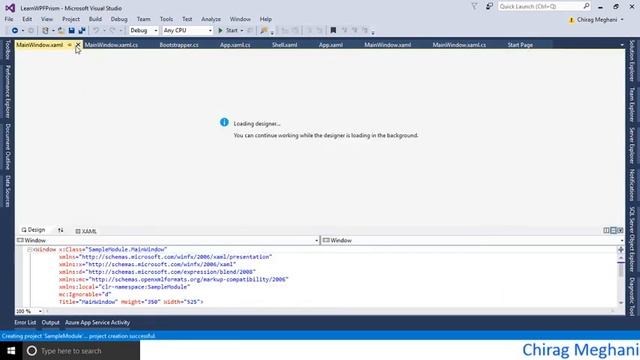
Task: Open the Team menu
Action: [143, 19]
